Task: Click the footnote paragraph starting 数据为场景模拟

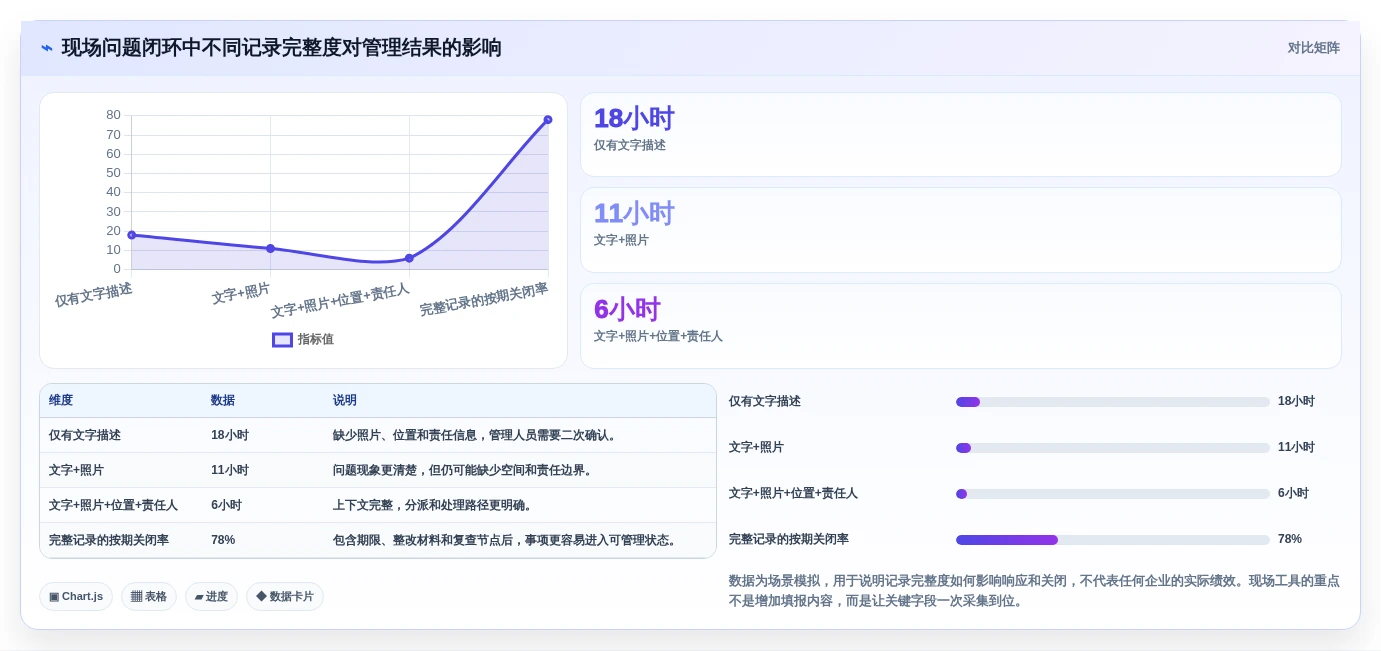Action: (1034, 591)
